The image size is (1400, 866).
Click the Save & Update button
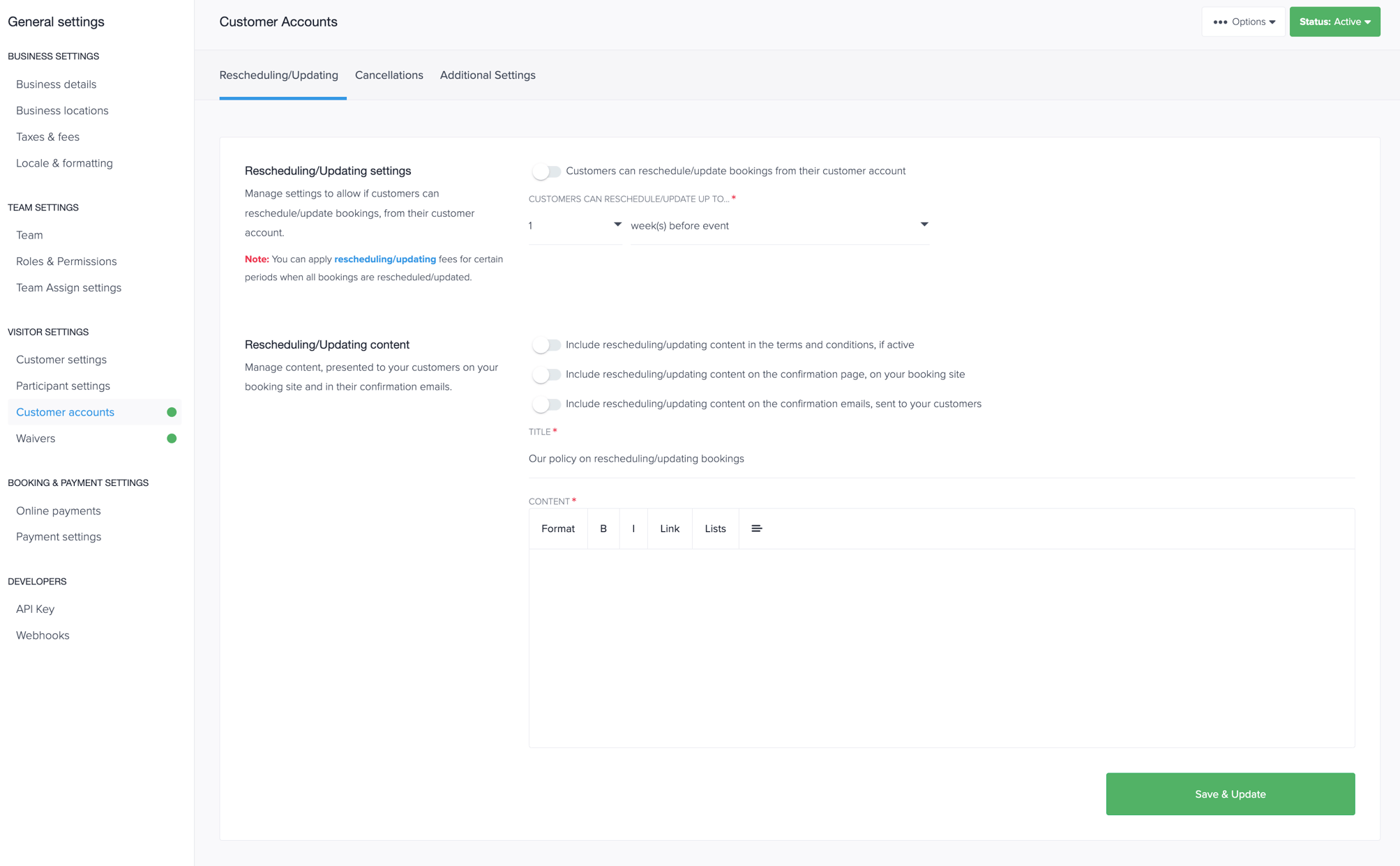[x=1230, y=793]
